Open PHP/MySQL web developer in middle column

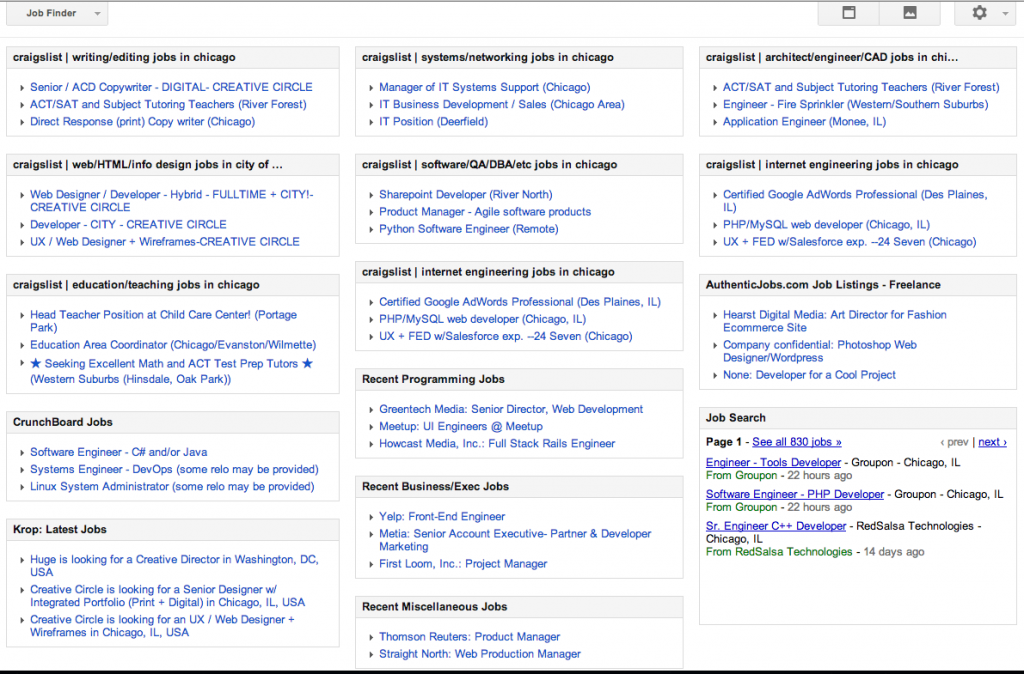482,319
